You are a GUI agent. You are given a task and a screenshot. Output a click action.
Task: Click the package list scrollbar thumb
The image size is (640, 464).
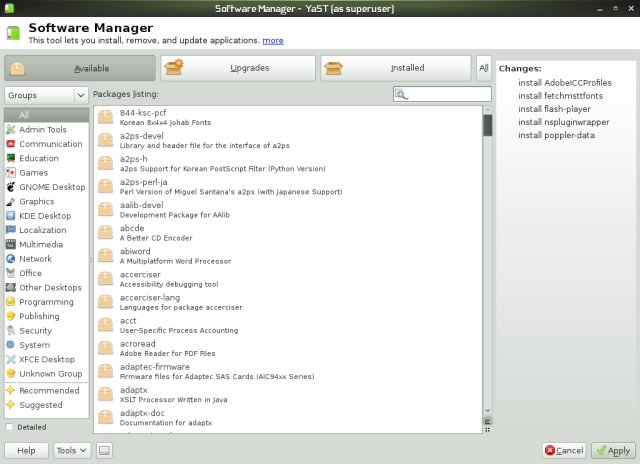click(487, 125)
